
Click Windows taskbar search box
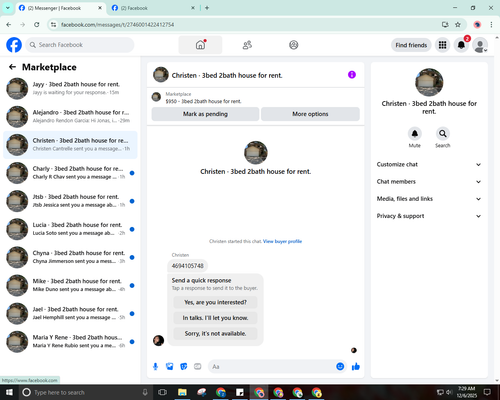tap(85, 392)
